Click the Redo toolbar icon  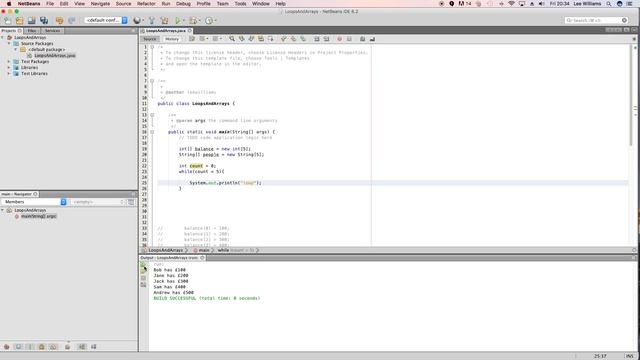coord(72,20)
